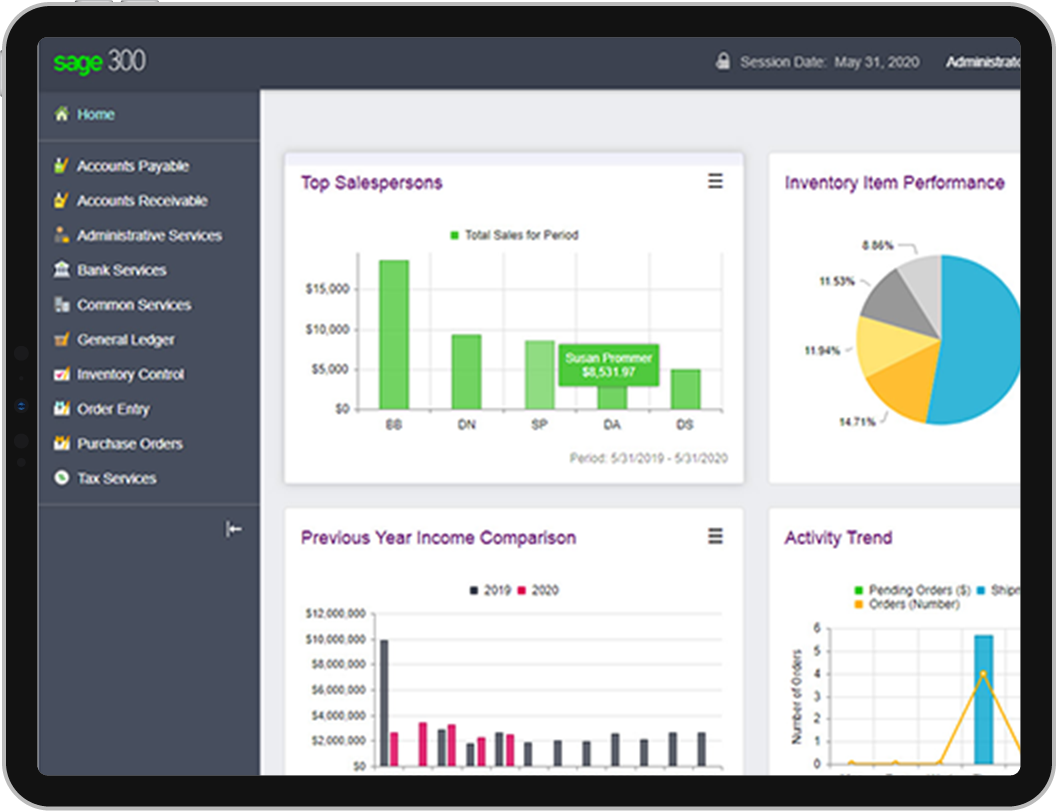Click the DS salesperson bar
Screen dimensions: 1056x811
(686, 389)
